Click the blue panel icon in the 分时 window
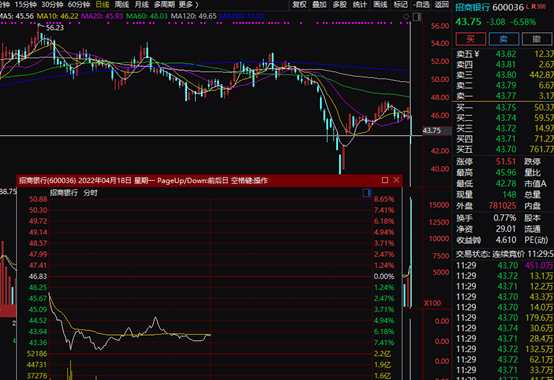Screen dimensions: 554x380 367,192
